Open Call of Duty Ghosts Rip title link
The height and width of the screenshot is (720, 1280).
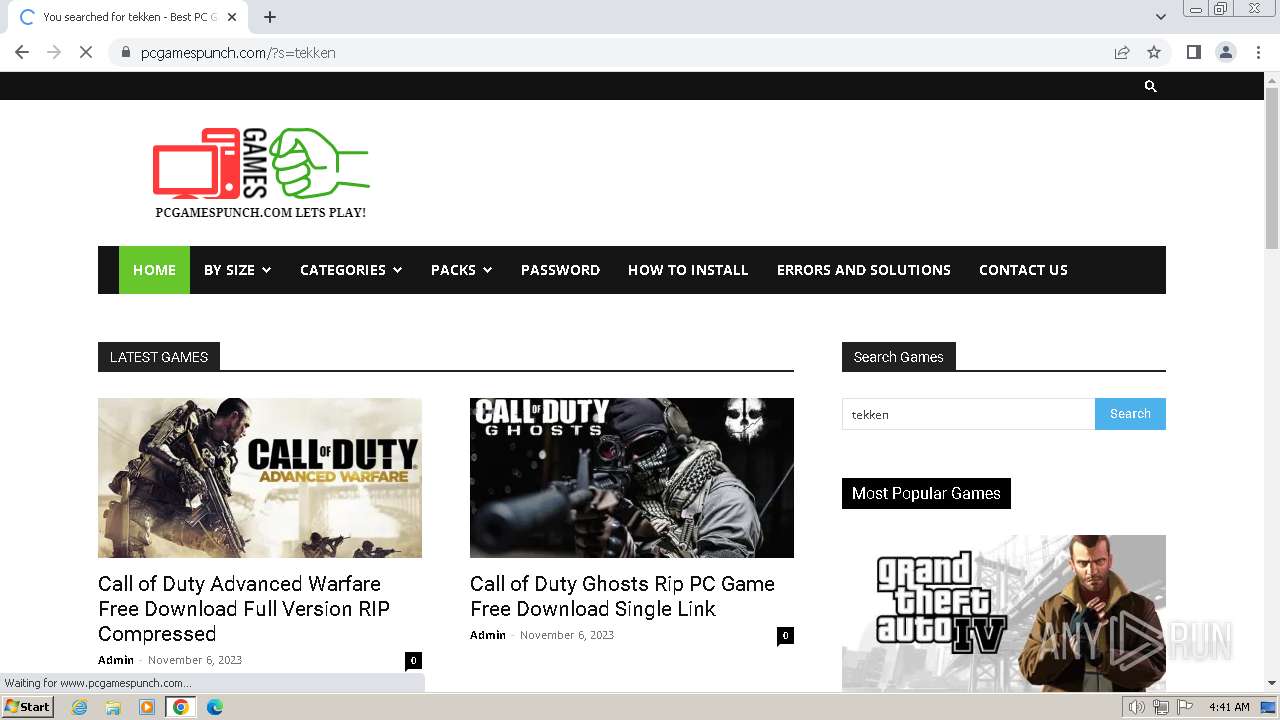(622, 596)
